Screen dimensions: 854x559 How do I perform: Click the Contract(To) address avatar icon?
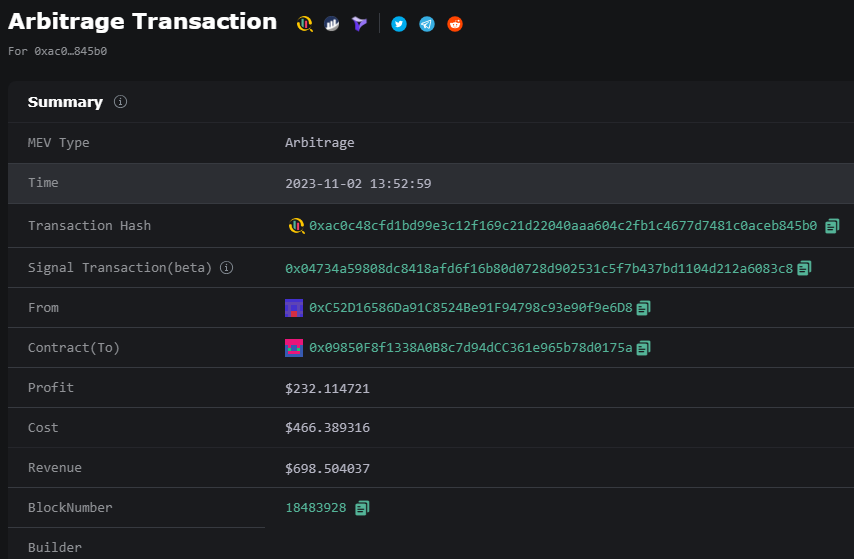click(x=294, y=348)
